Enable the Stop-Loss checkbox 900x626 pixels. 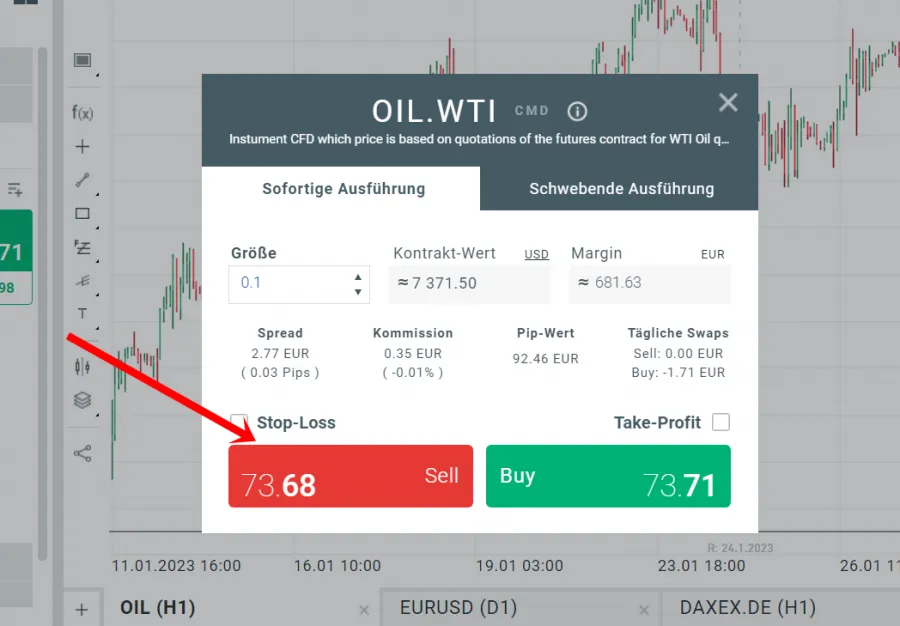[x=239, y=422]
